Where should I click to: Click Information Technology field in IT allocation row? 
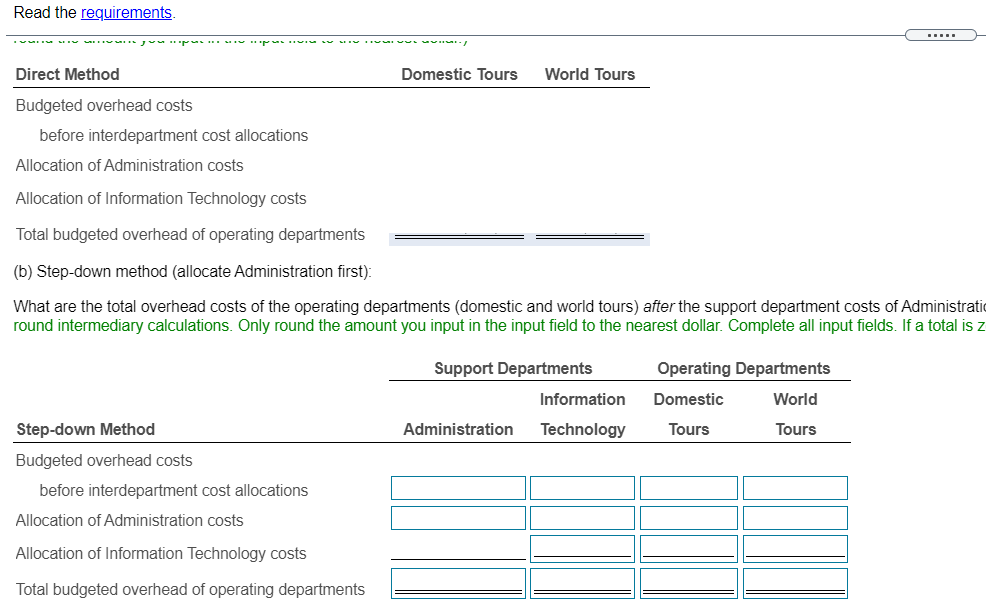[x=582, y=548]
